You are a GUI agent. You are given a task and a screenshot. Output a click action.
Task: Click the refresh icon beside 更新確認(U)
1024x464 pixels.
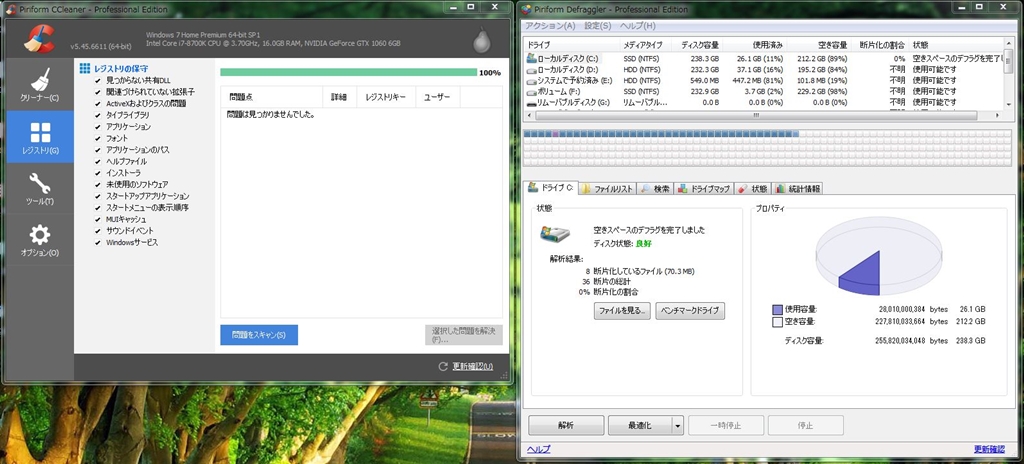click(x=443, y=367)
